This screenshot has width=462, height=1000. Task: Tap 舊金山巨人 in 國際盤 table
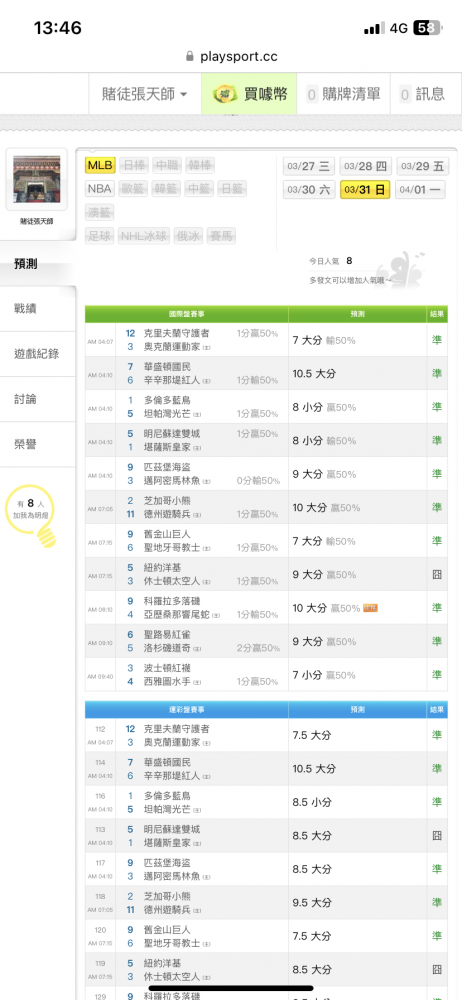(167, 534)
